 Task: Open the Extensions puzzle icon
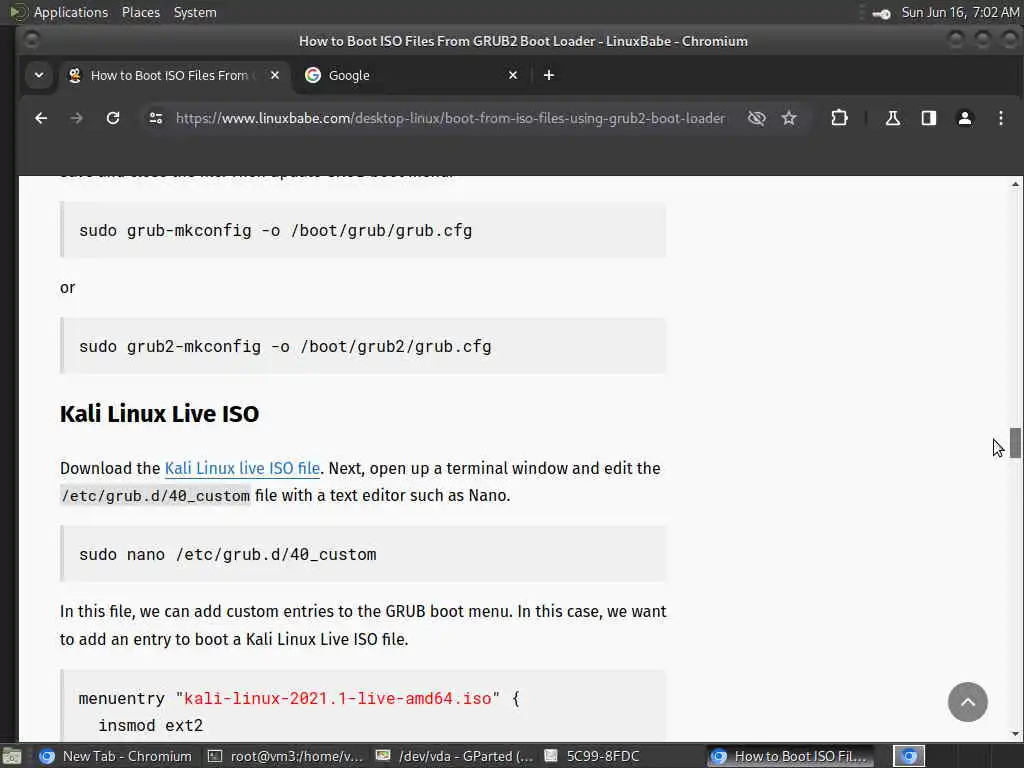(839, 118)
